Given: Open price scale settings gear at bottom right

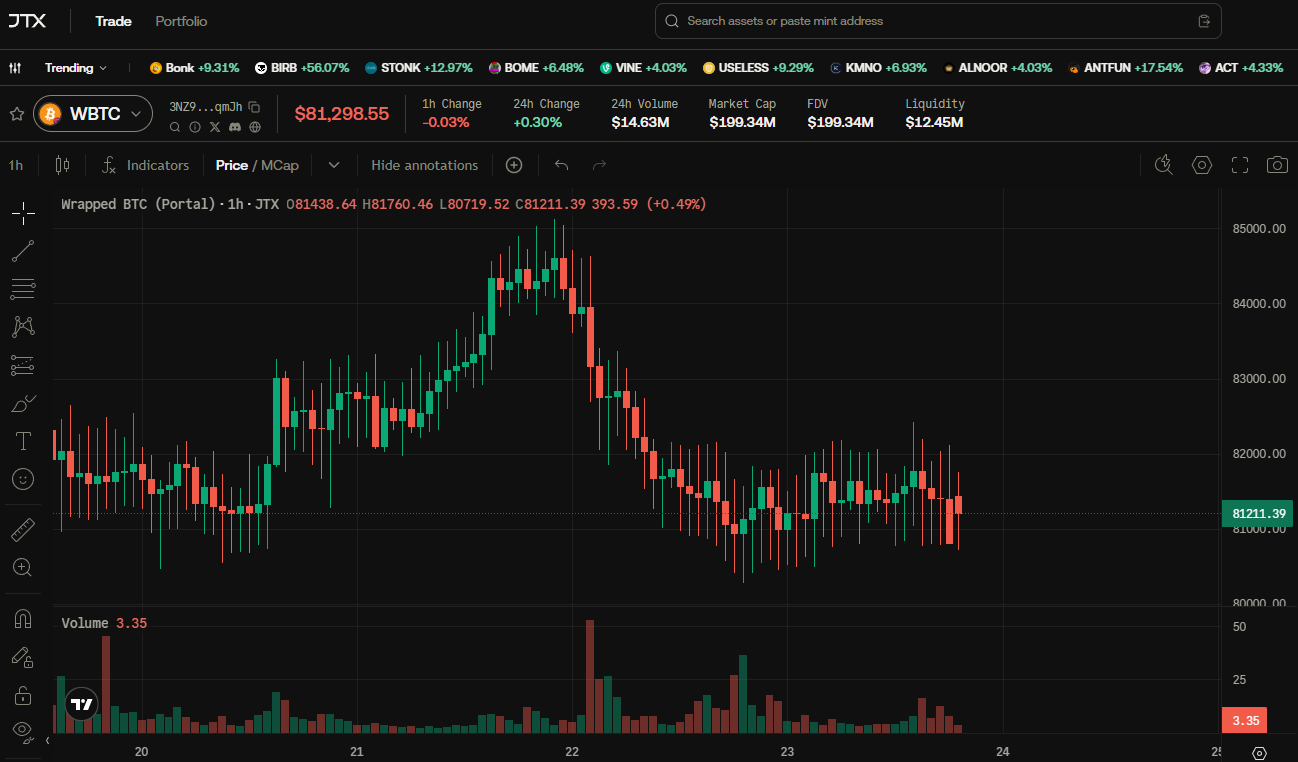Looking at the screenshot, I should tap(1260, 752).
